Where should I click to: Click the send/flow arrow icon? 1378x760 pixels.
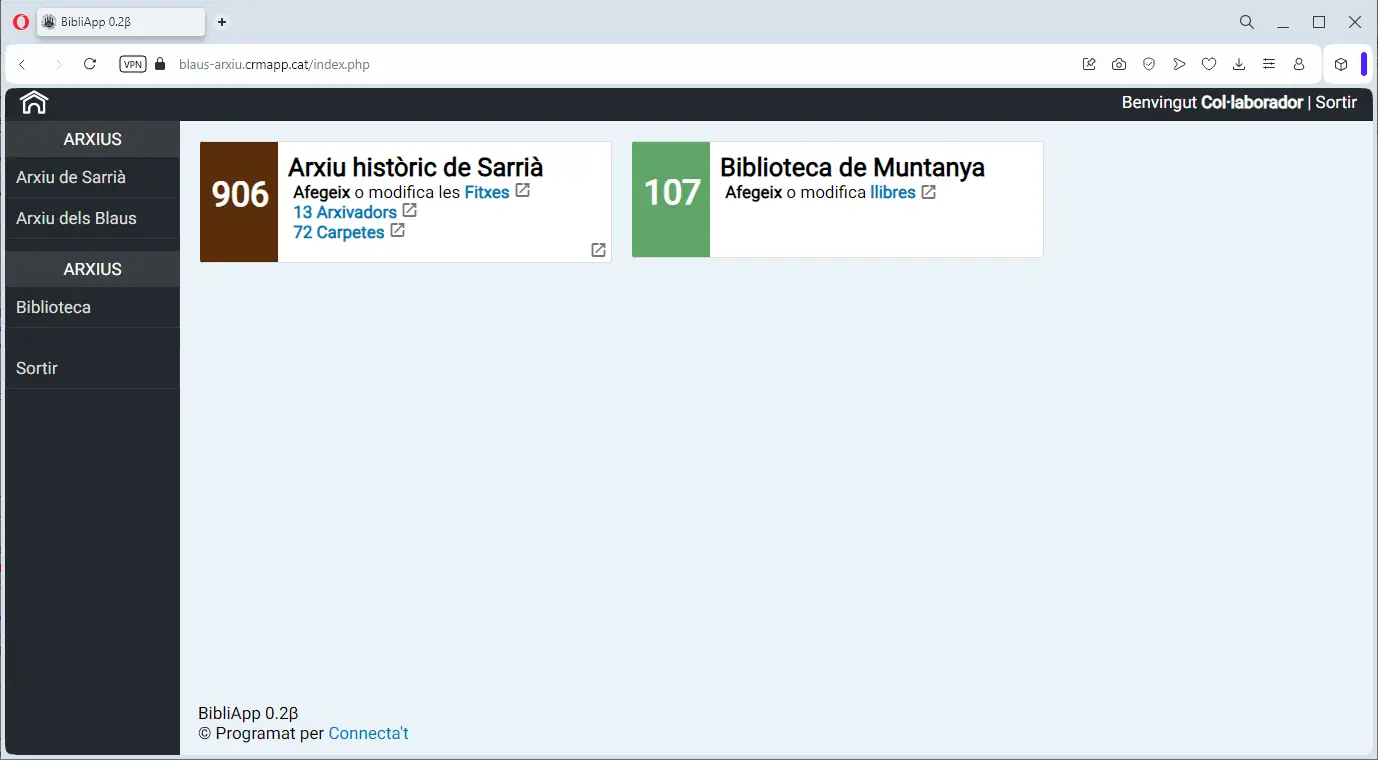point(1179,64)
